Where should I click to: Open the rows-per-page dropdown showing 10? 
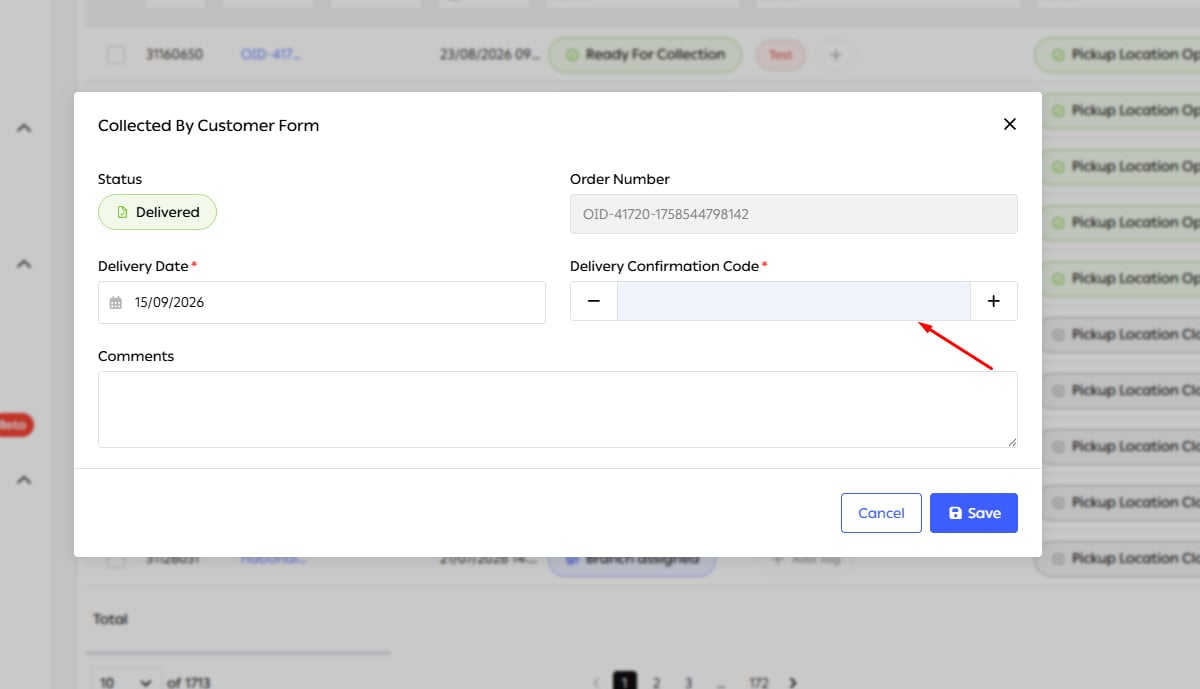[x=125, y=682]
